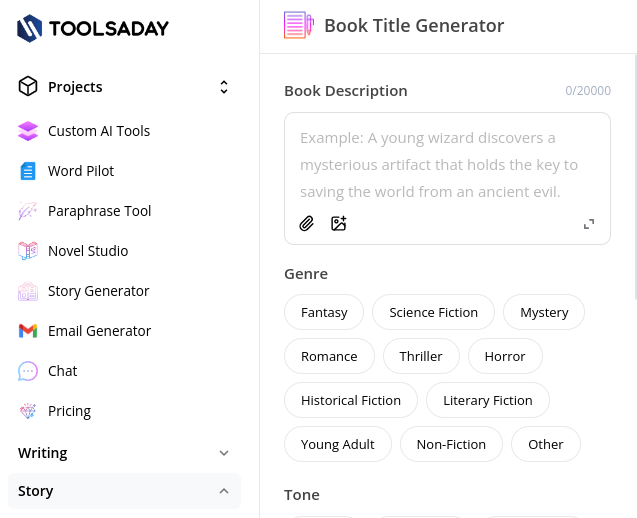Select the Thriller genre chip

(421, 356)
